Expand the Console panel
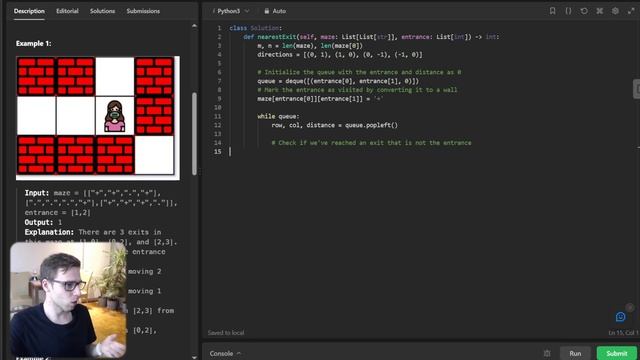 coord(225,353)
